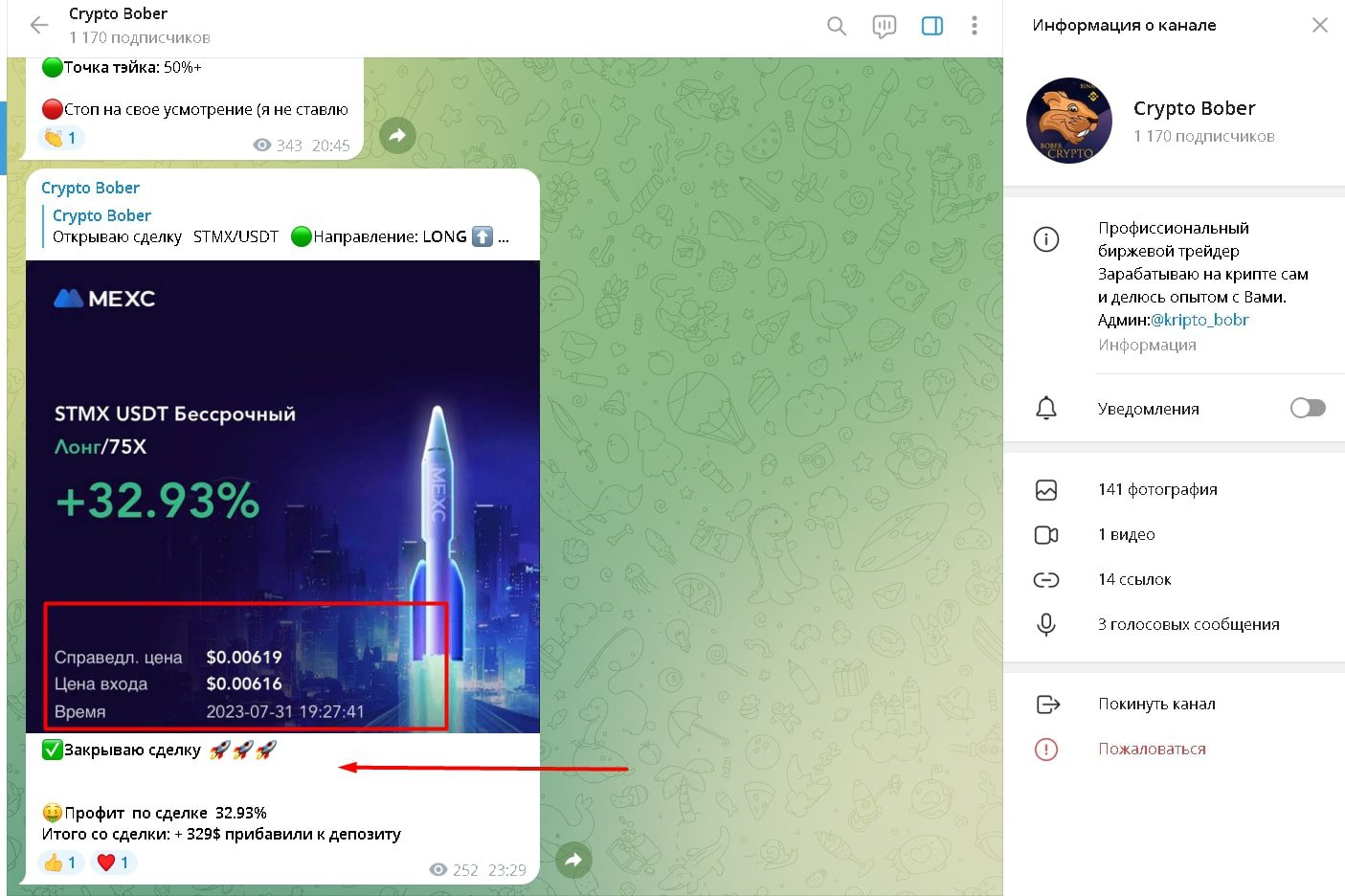1345x896 pixels.
Task: Click the 1 170 подписчиков text in the header
Action: 140,37
